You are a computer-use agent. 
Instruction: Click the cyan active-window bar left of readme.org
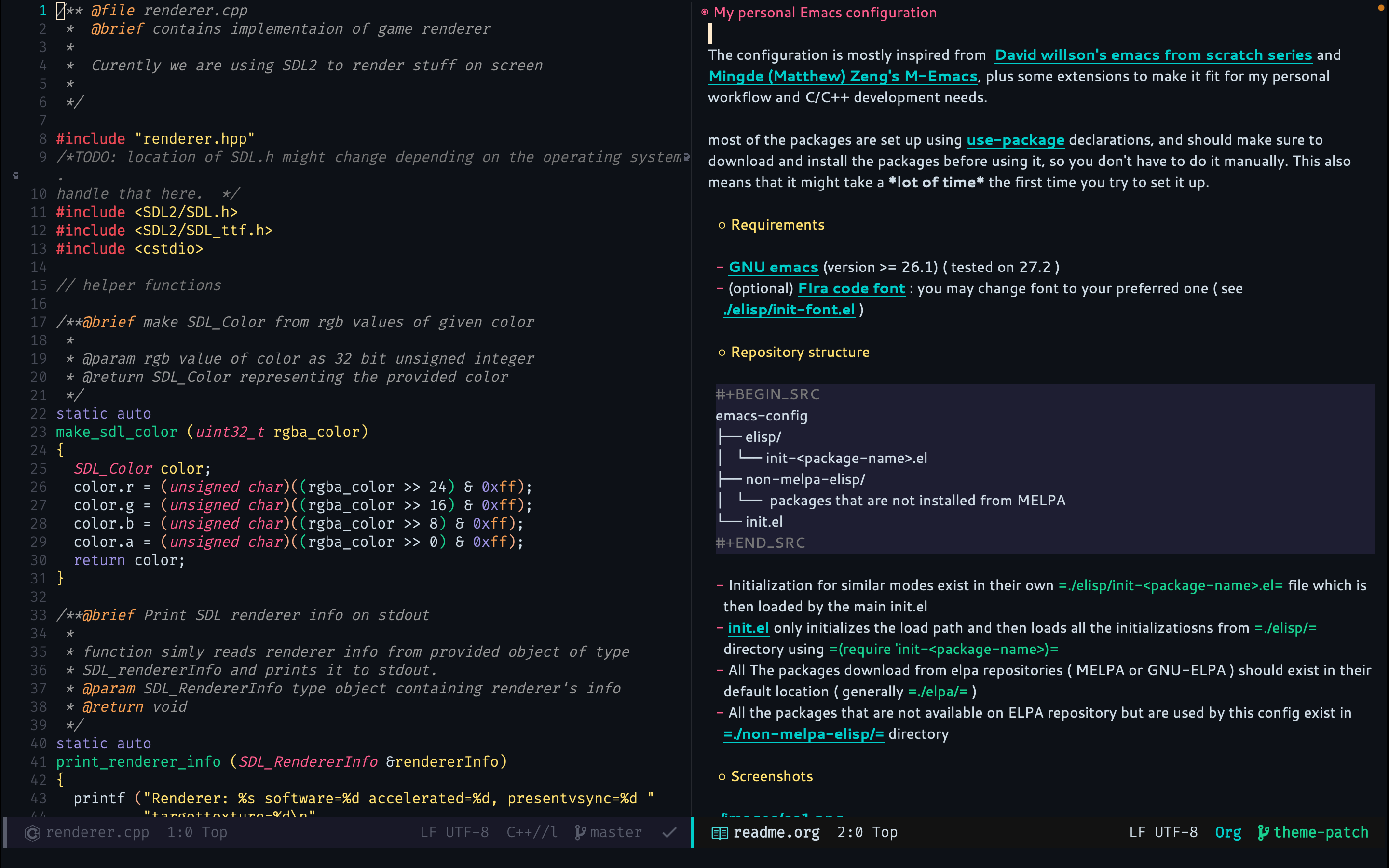[x=693, y=832]
